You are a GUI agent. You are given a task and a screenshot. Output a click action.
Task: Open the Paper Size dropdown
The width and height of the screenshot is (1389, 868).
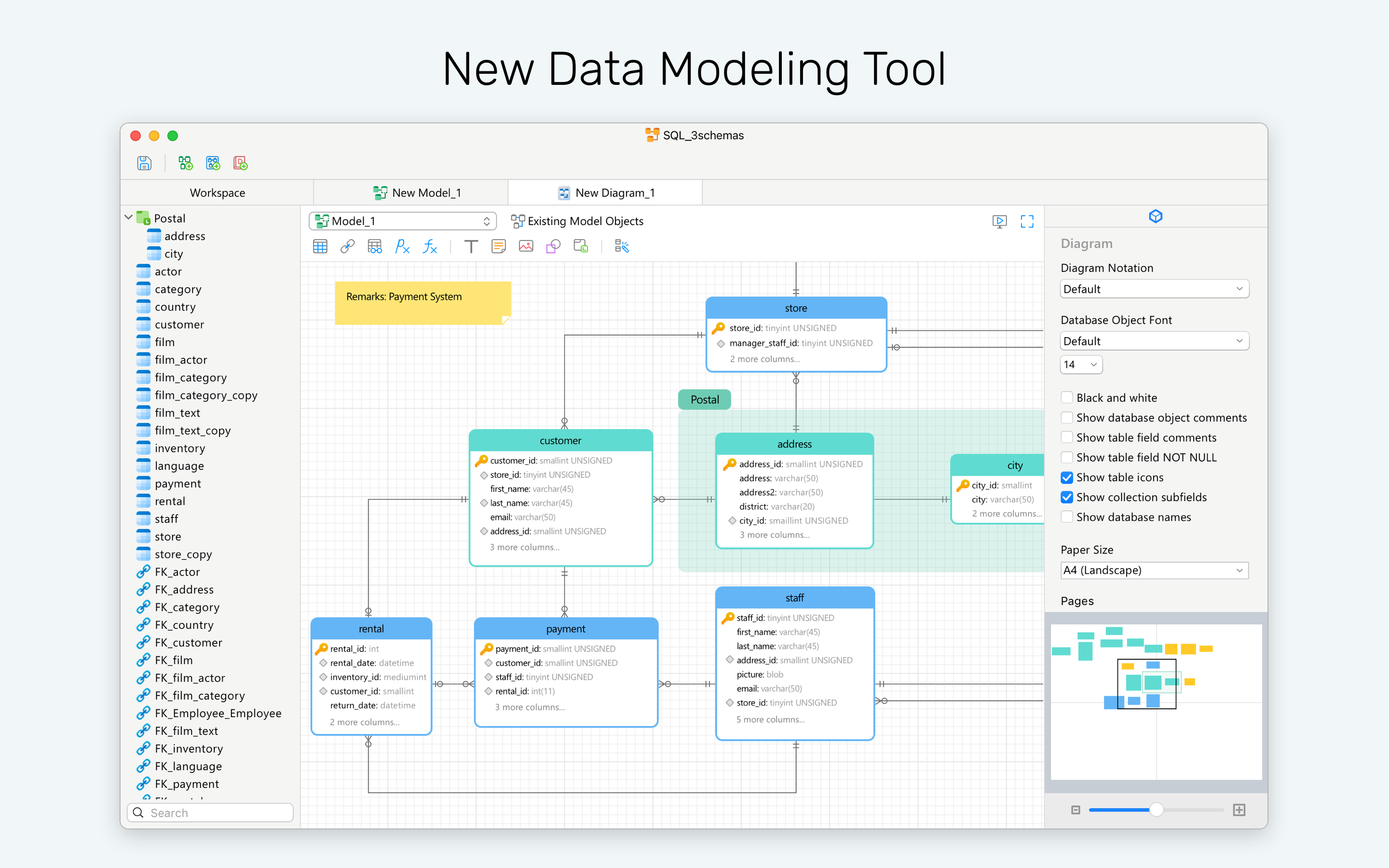click(x=1154, y=570)
